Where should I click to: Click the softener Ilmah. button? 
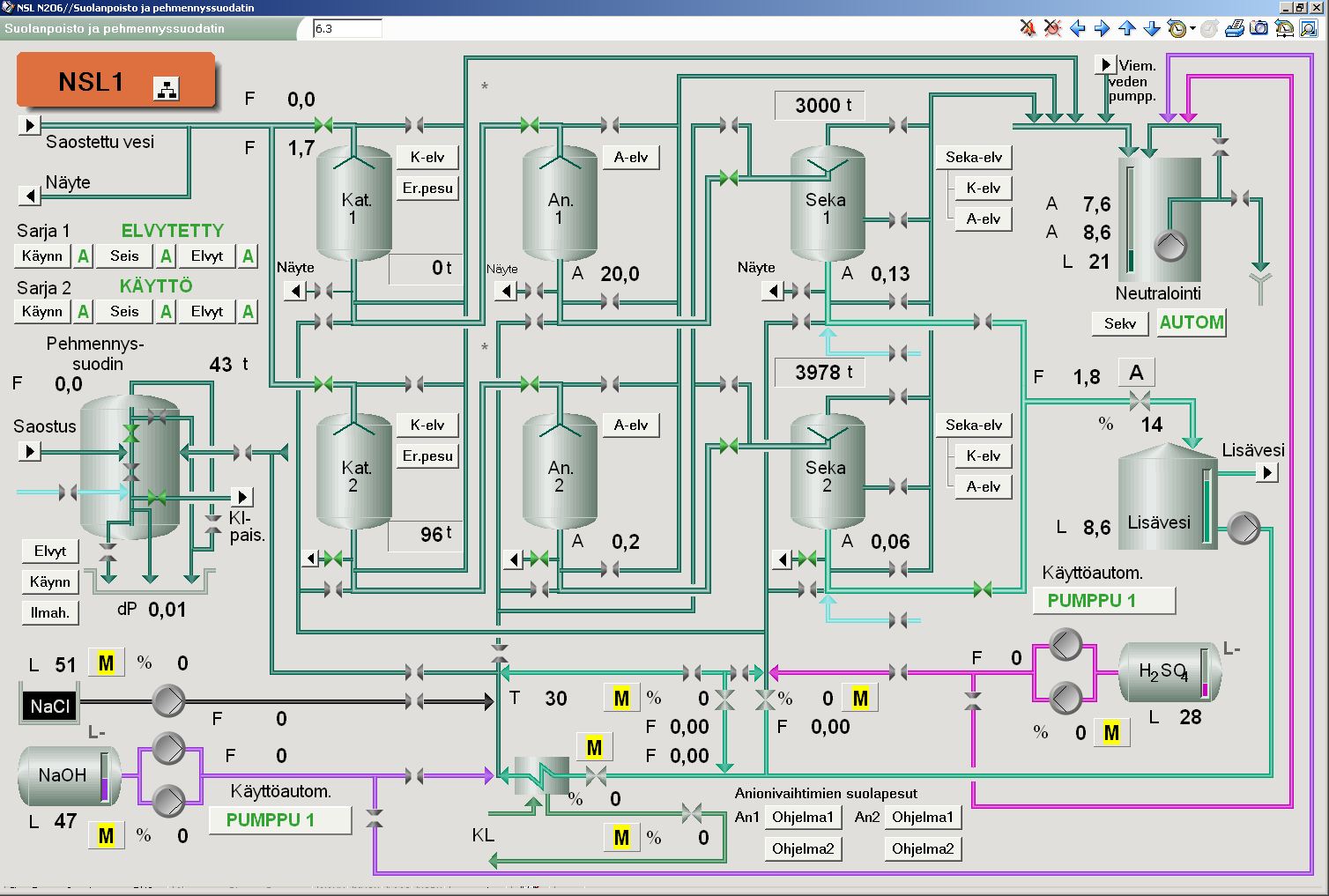(x=50, y=613)
